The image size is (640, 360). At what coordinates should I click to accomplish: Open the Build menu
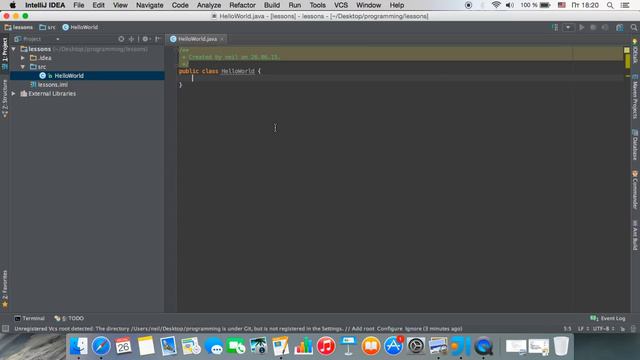point(272,5)
